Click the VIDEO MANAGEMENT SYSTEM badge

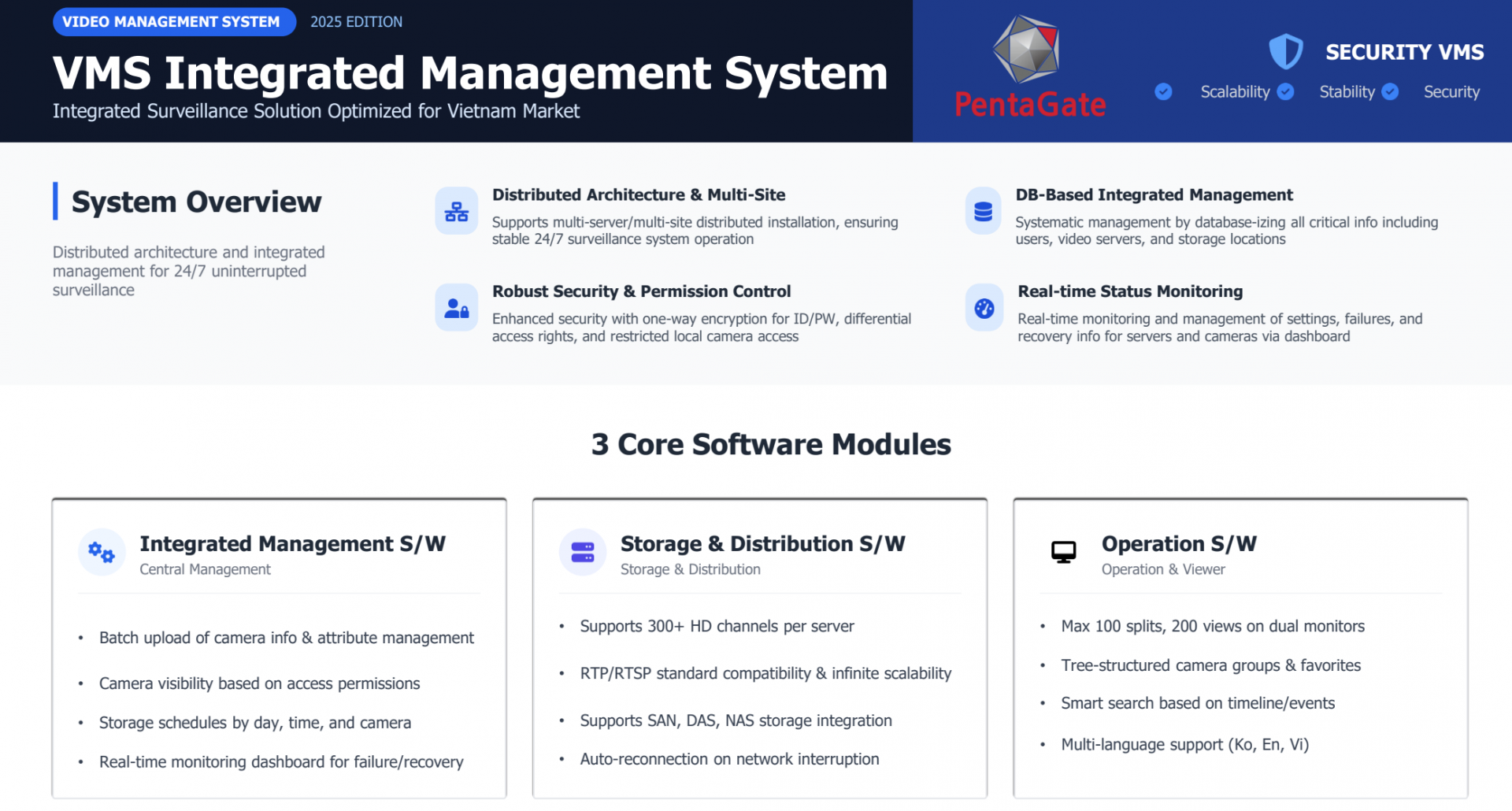174,22
